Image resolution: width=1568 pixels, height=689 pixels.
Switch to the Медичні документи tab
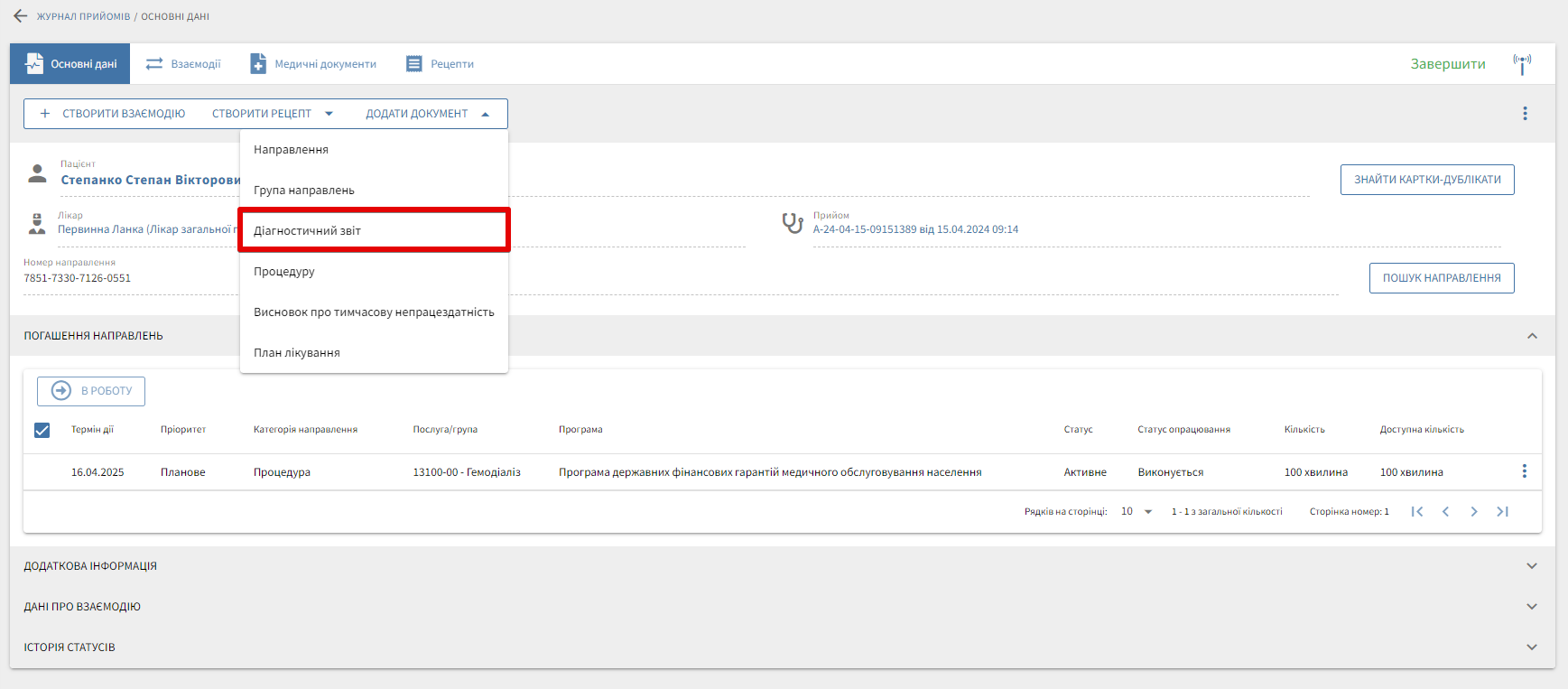[313, 64]
